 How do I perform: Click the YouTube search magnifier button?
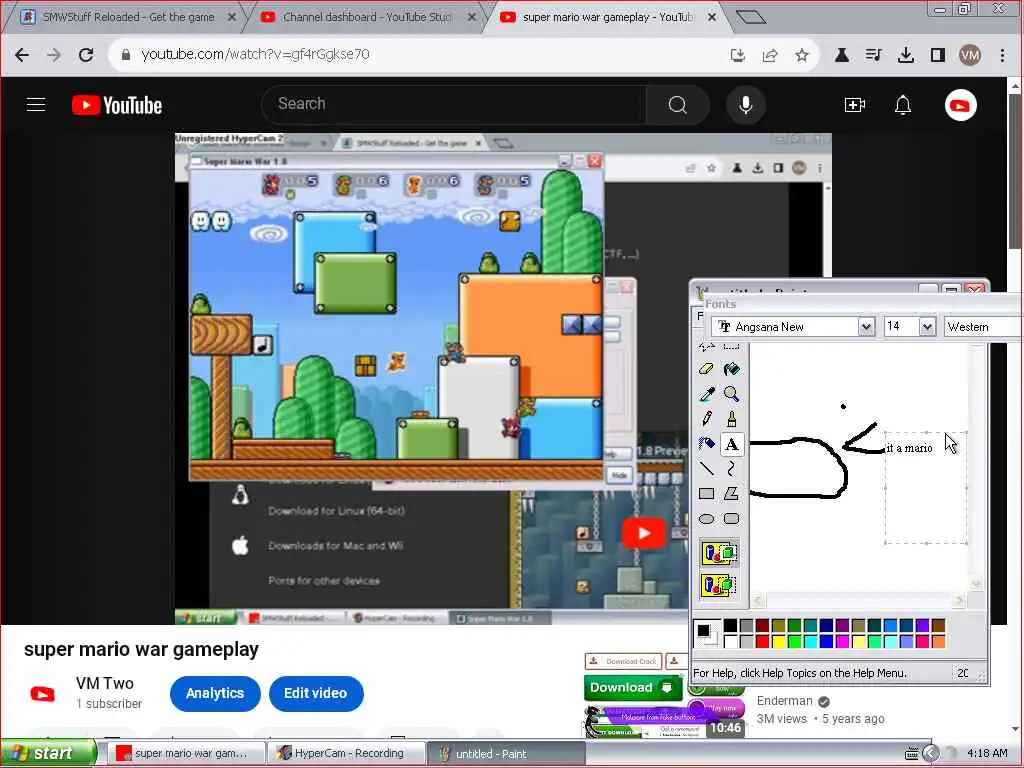pos(677,104)
